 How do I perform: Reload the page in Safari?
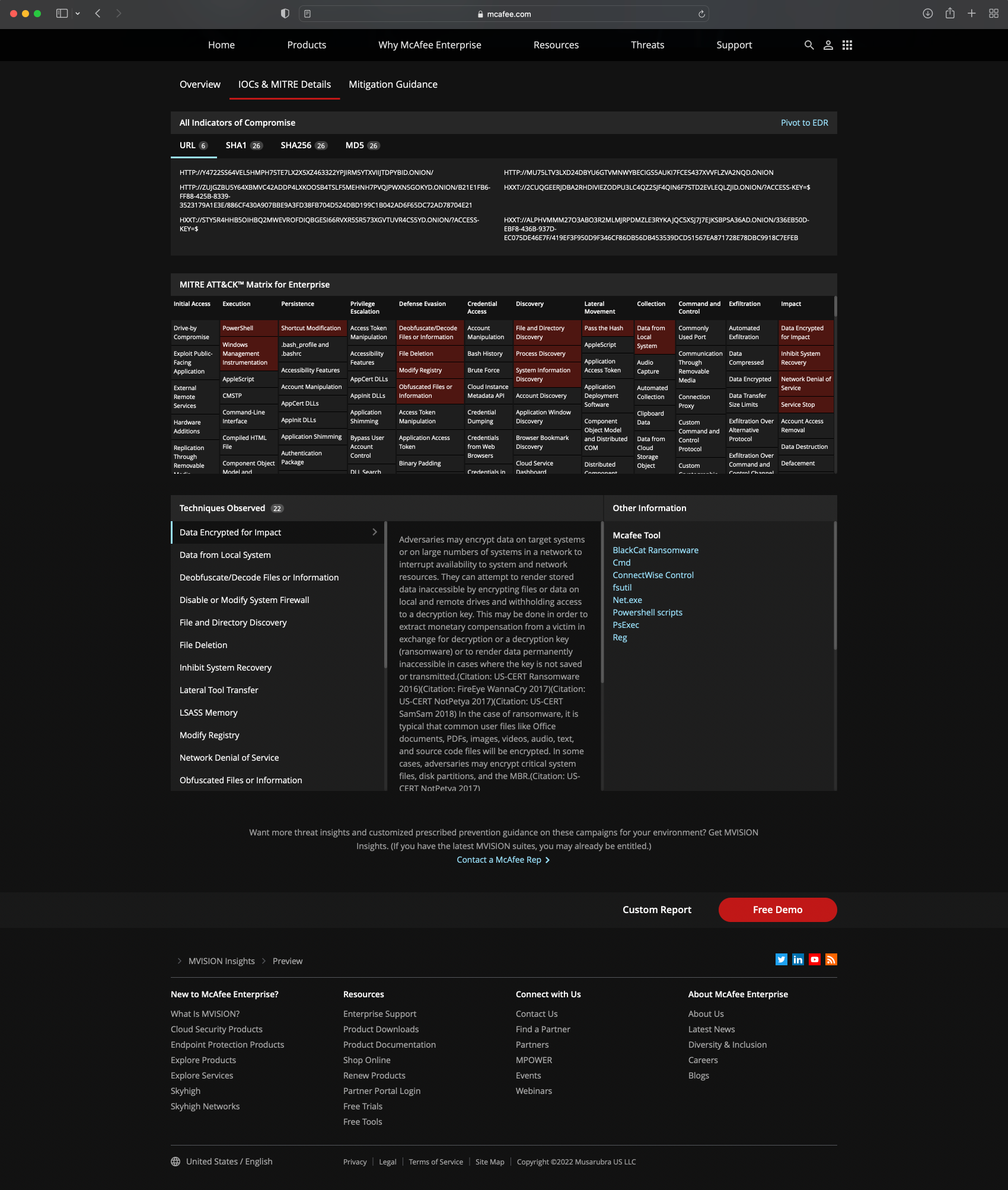click(x=701, y=14)
